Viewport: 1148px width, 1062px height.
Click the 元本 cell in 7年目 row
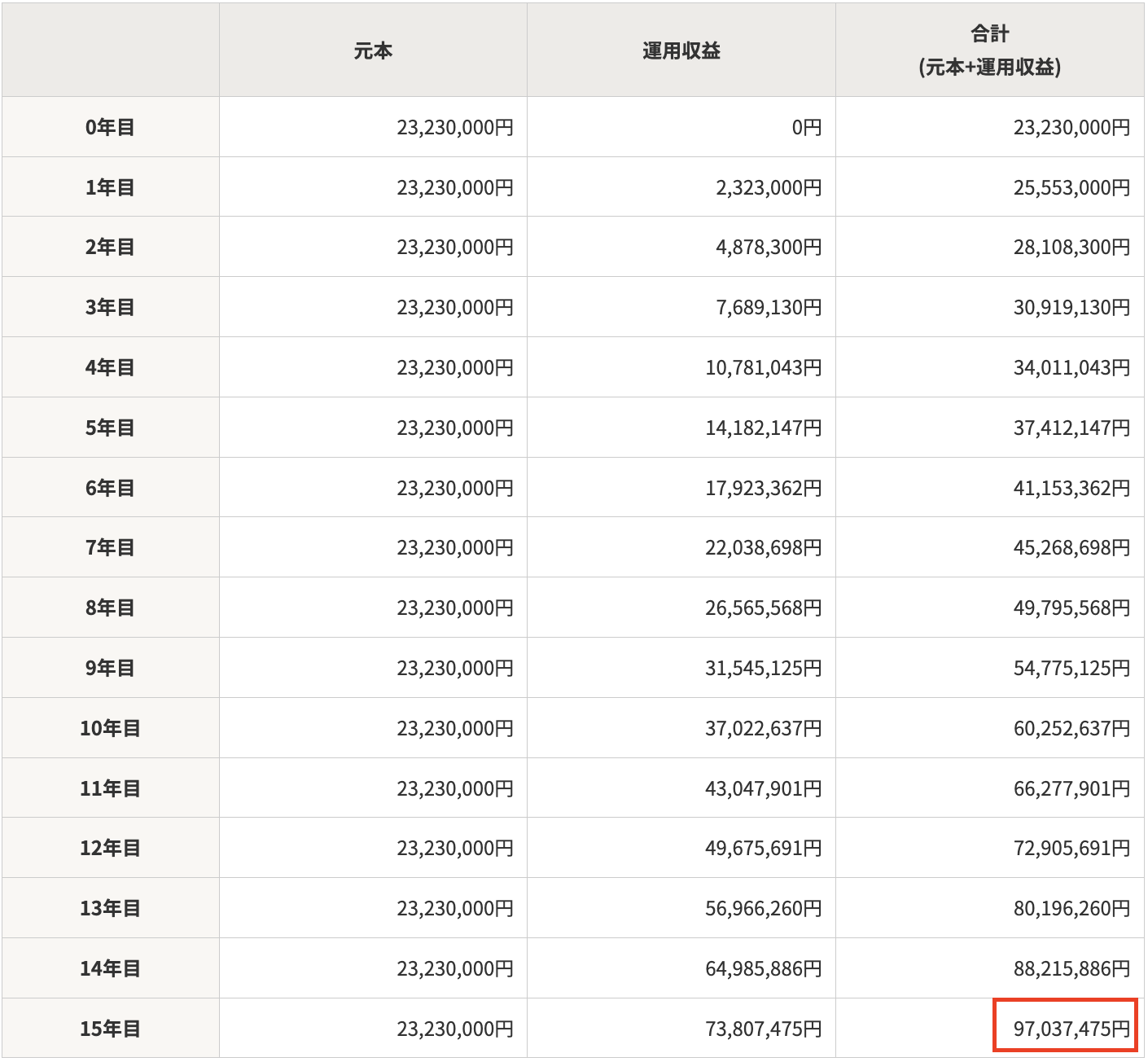point(454,547)
